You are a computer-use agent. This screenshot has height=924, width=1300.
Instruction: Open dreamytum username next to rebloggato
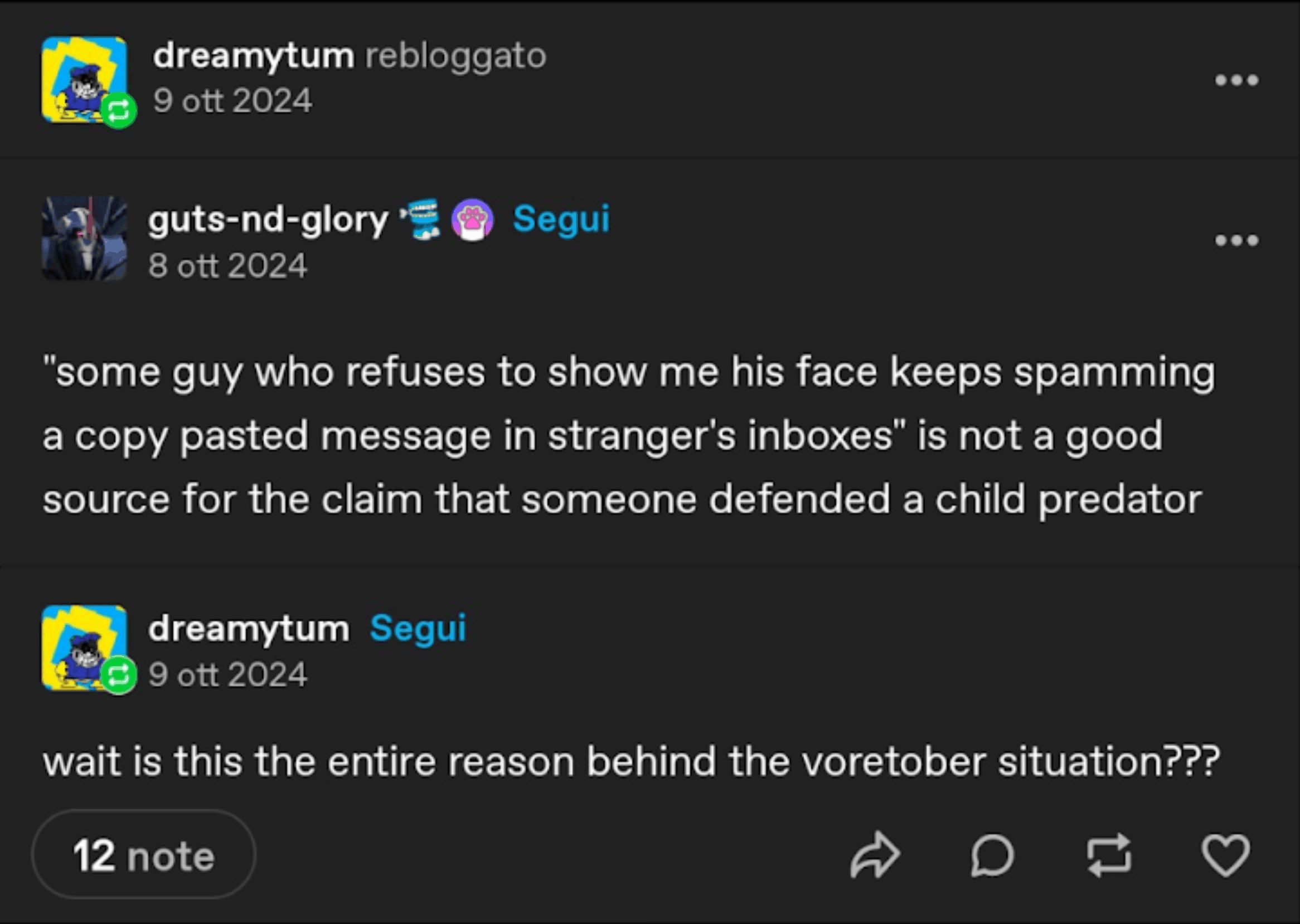253,56
